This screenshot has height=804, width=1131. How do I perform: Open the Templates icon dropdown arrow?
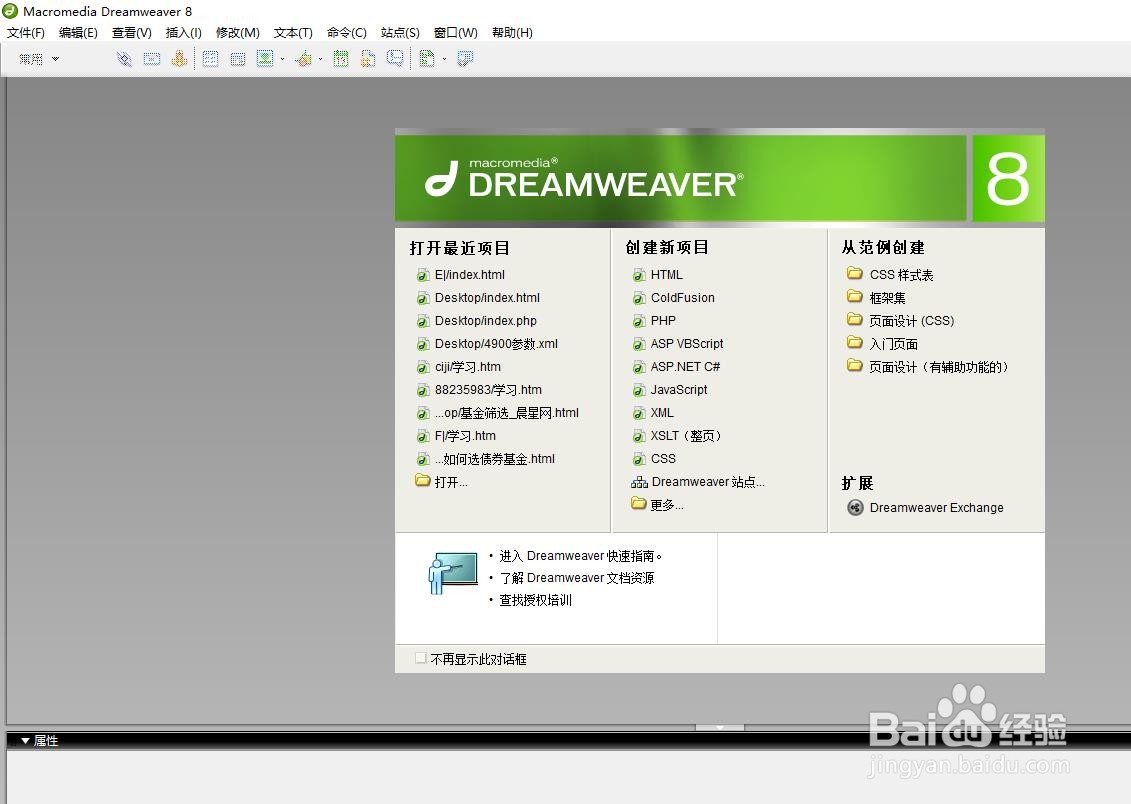pos(444,59)
